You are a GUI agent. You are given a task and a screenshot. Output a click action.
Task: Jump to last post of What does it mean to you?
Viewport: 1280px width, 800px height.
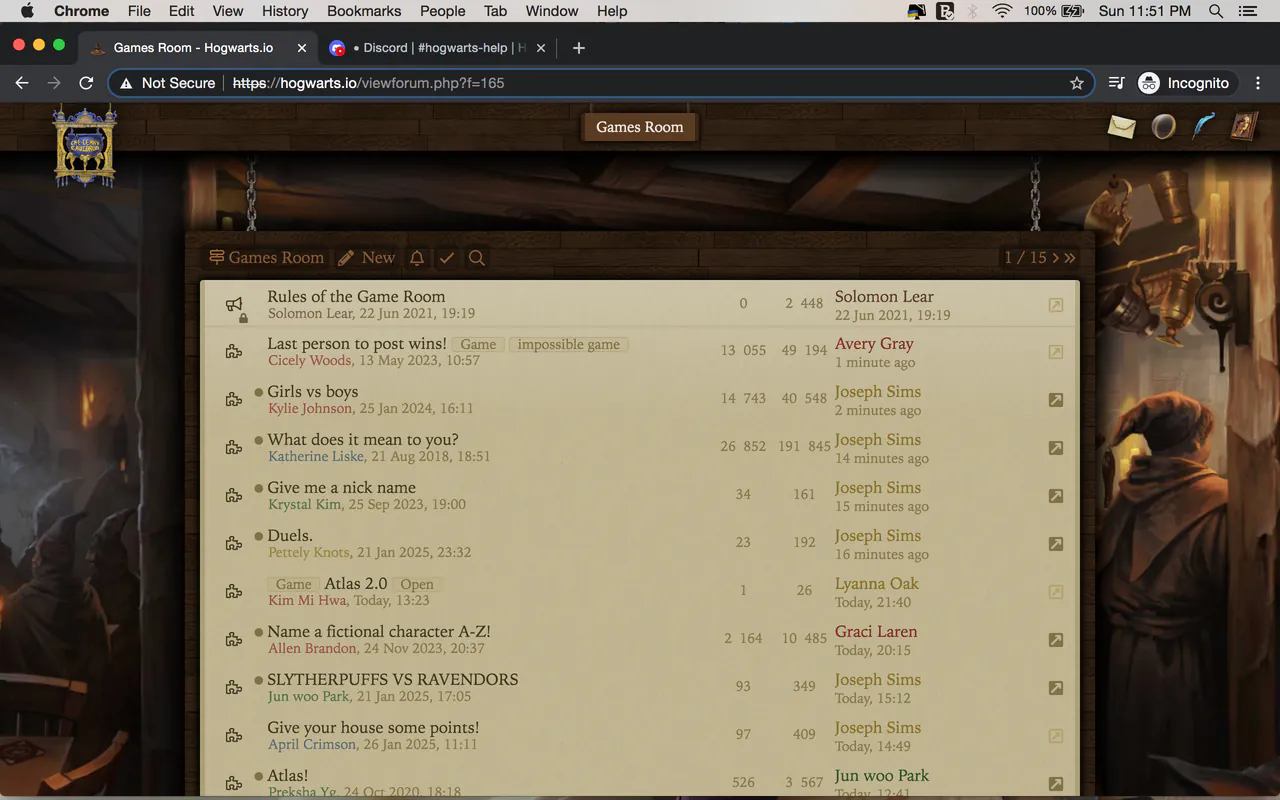point(1056,448)
